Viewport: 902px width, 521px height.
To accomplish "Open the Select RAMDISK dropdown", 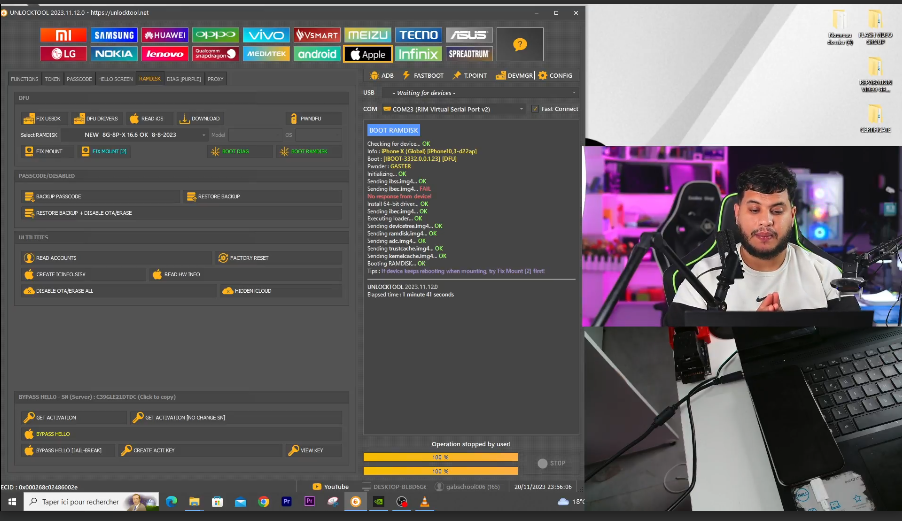I will 135,135.
